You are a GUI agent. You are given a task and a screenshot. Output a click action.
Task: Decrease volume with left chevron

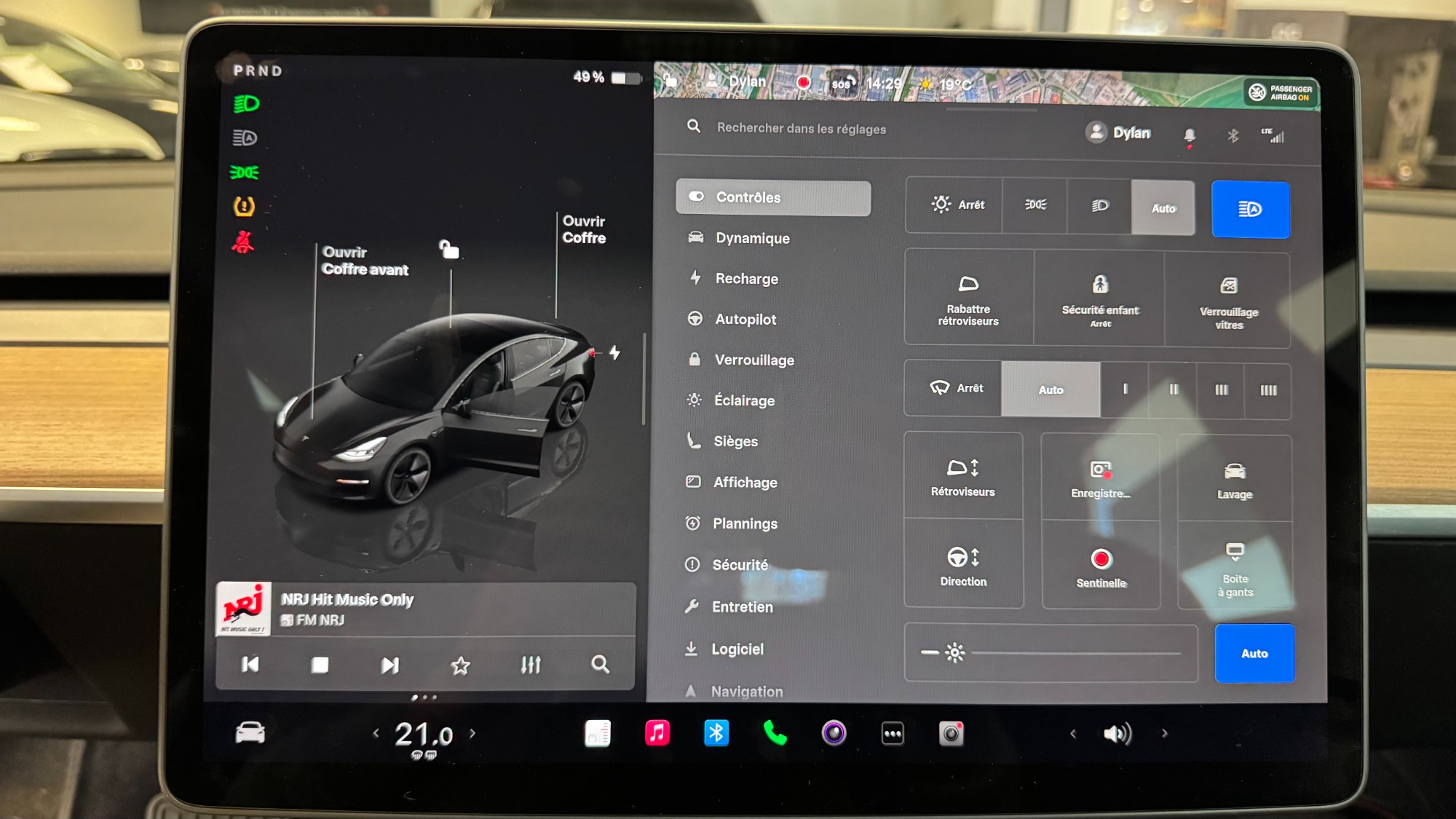coord(1073,734)
